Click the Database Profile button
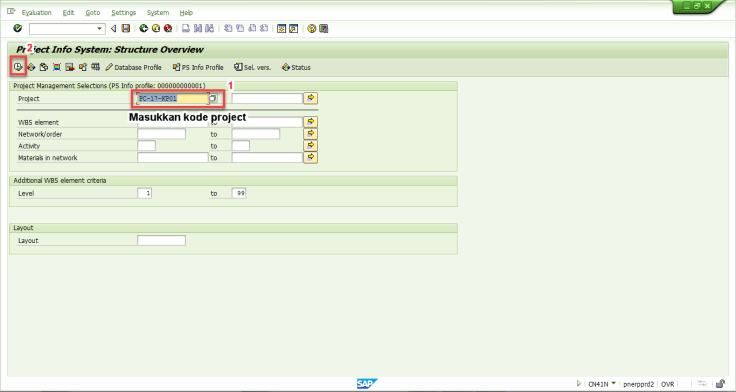The image size is (736, 392). coord(133,67)
